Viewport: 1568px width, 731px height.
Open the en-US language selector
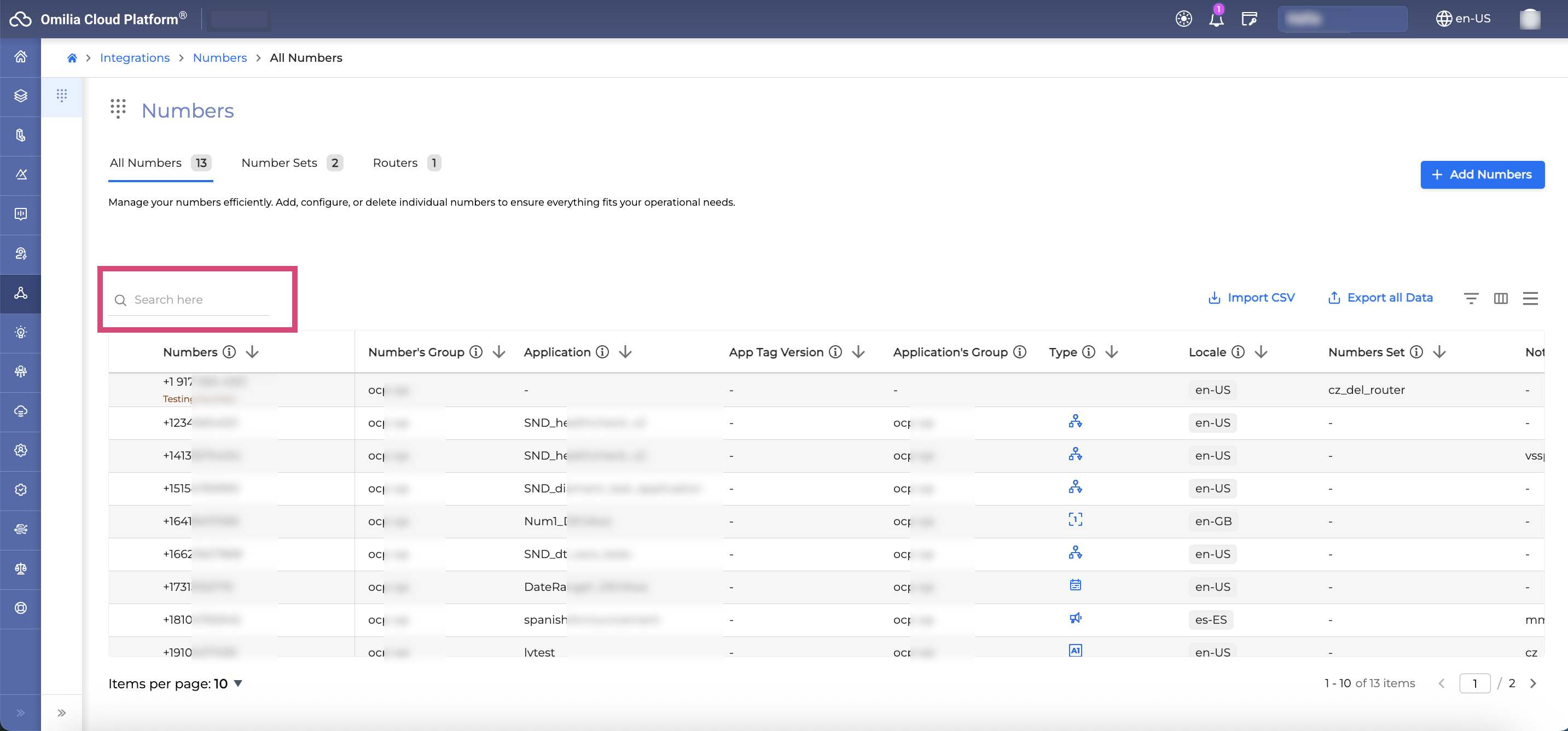(x=1464, y=19)
